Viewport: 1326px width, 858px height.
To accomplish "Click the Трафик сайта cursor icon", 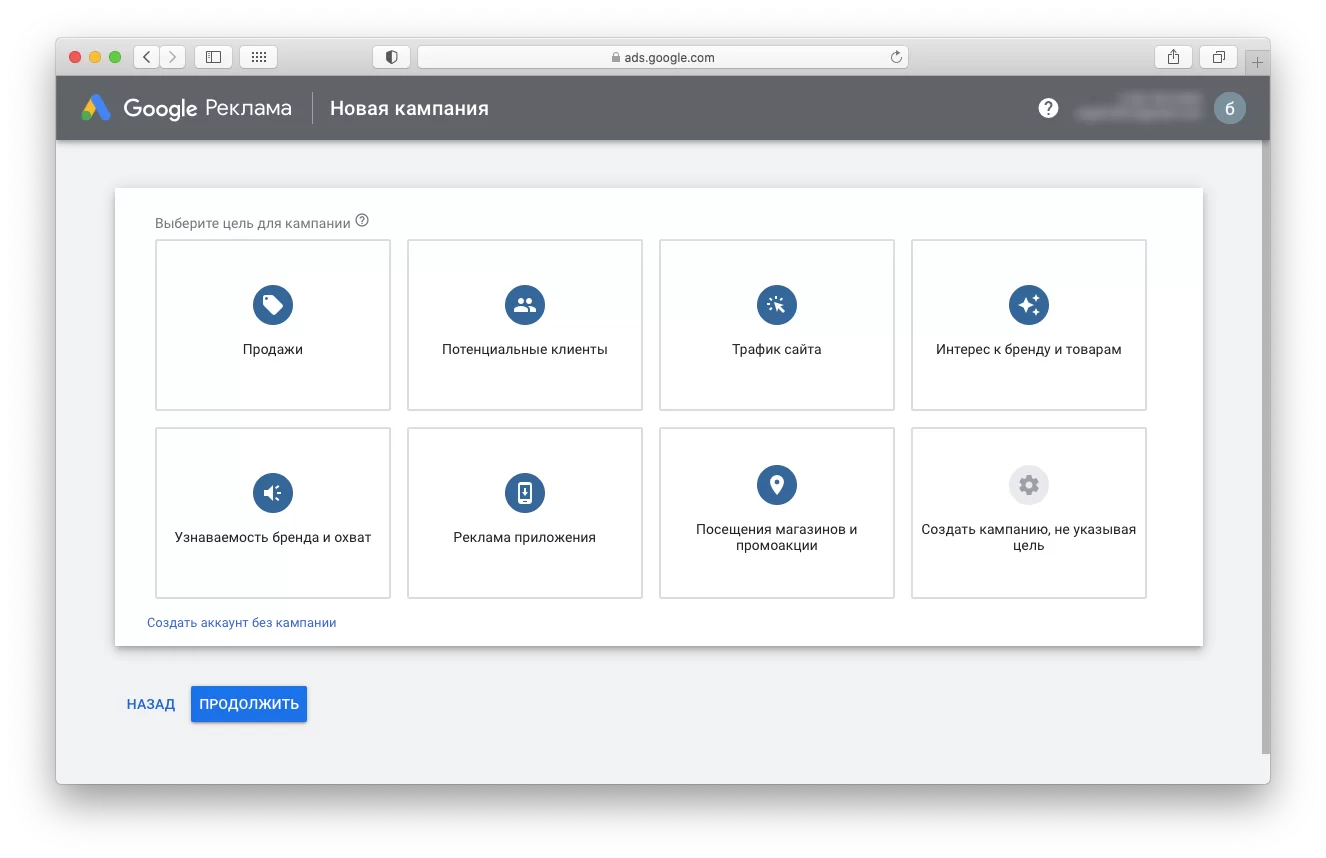I will (x=777, y=304).
